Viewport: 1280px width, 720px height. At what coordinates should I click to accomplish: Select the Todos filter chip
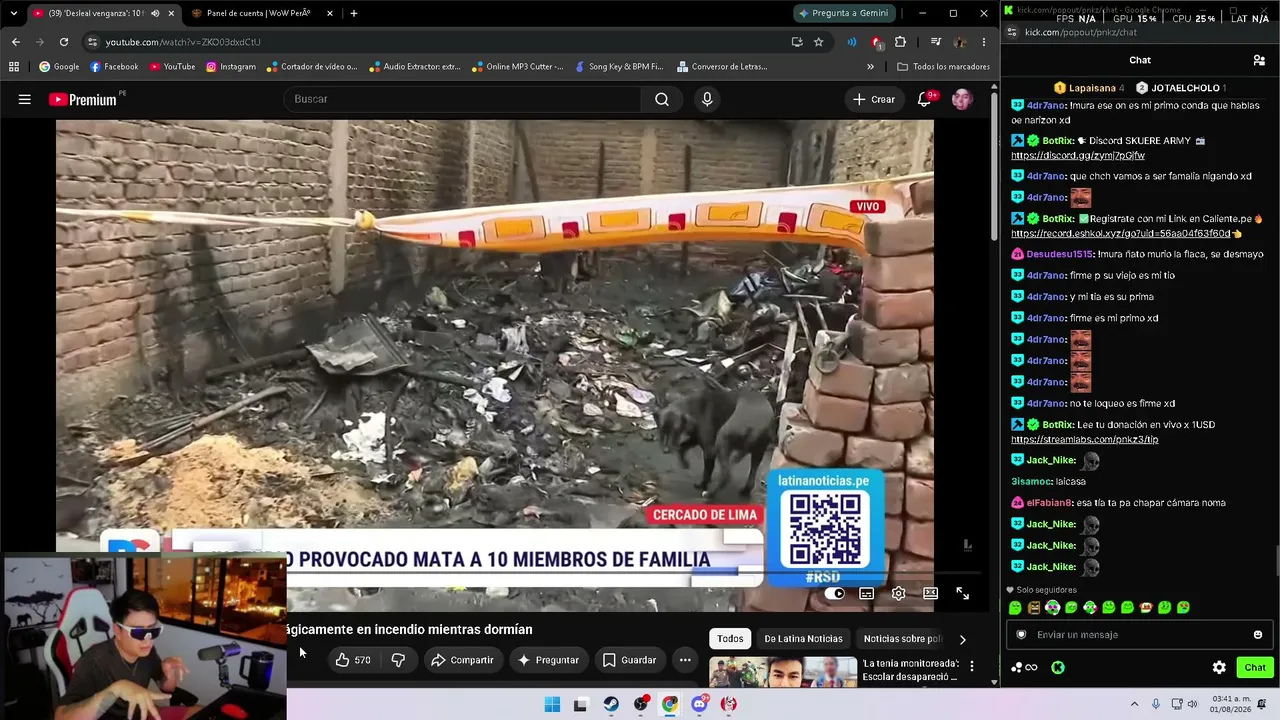point(730,639)
